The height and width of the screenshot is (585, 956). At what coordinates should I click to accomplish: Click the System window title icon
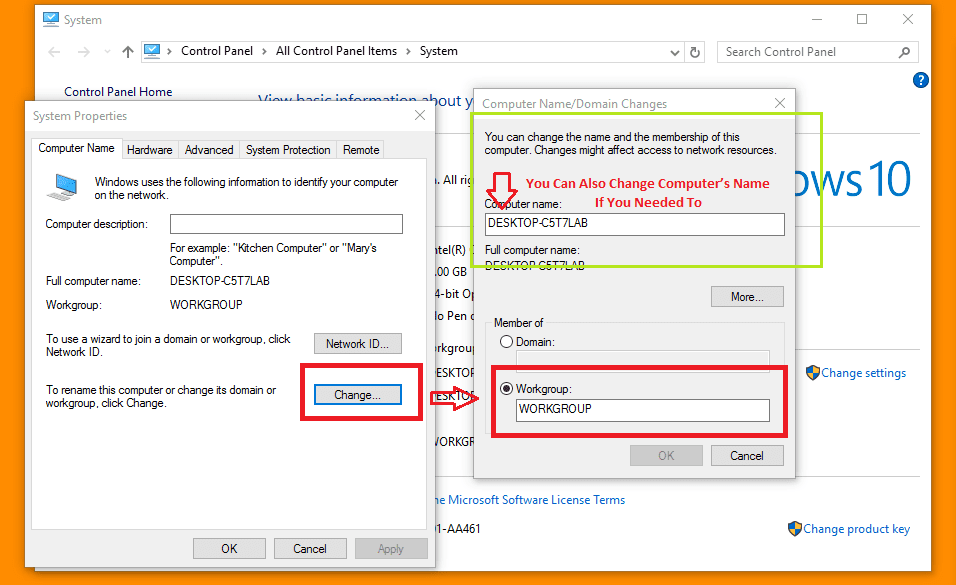pos(51,20)
